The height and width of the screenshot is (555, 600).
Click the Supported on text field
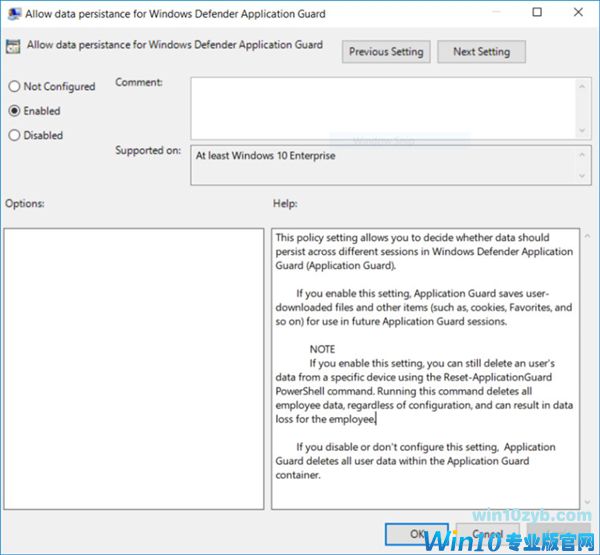[x=390, y=165]
